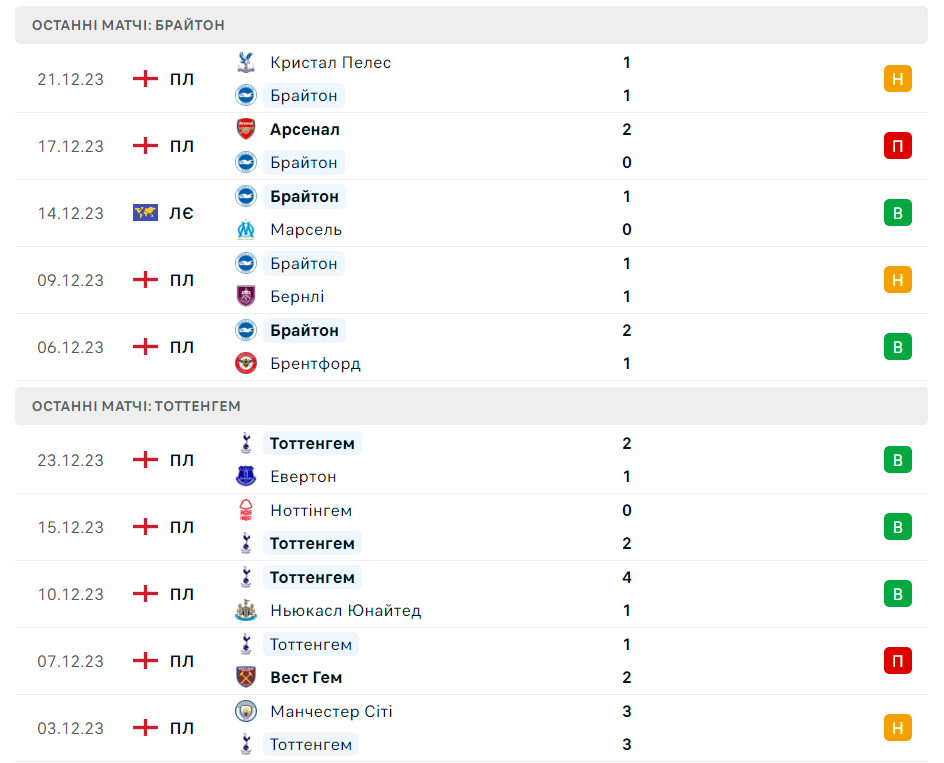The image size is (944, 763).
Task: Open the red loss badge for Arsenal match
Action: click(897, 146)
